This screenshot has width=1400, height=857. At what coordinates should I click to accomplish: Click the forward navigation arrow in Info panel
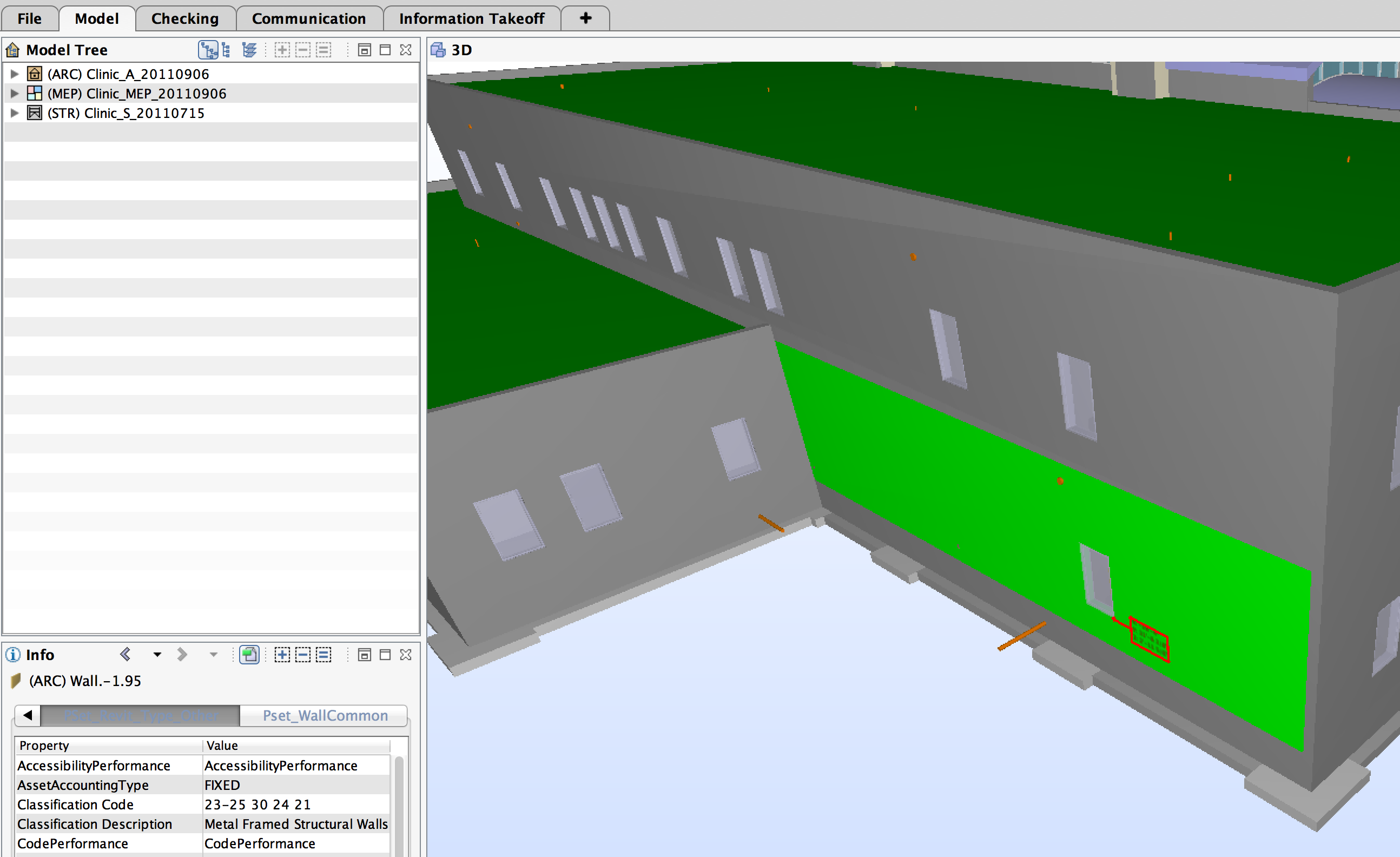[182, 654]
